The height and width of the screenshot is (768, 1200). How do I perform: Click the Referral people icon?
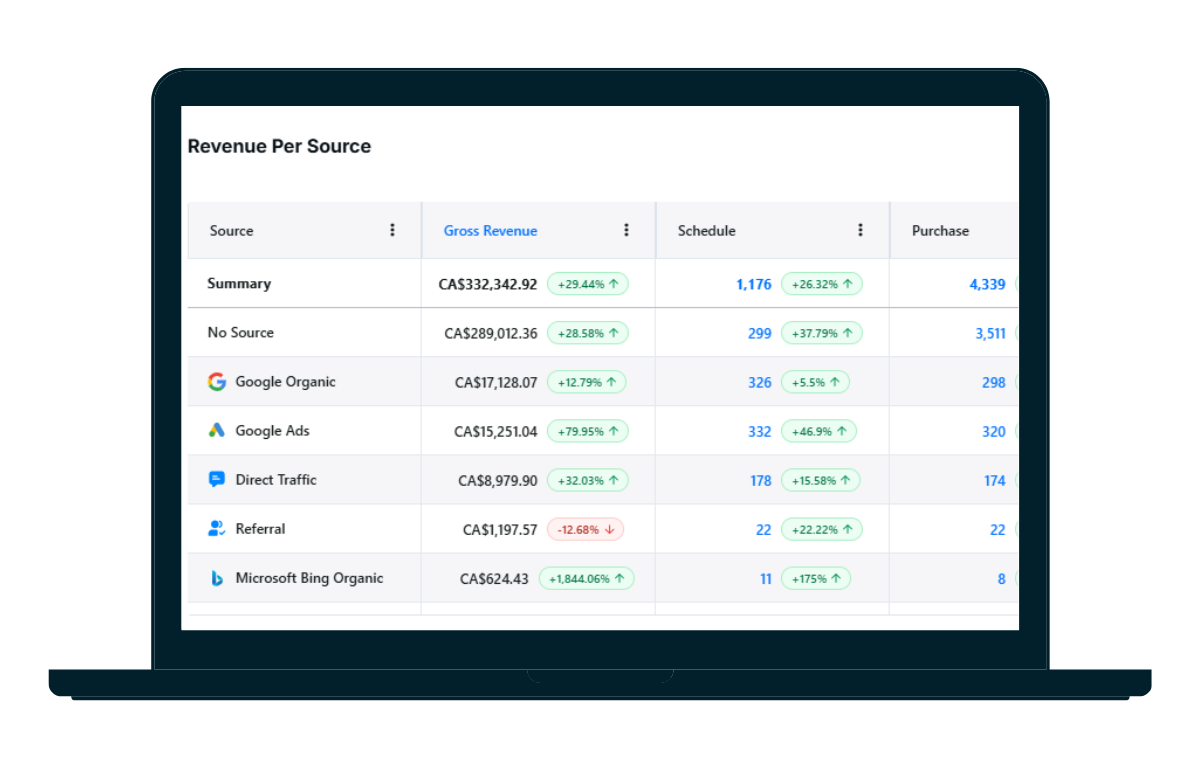click(x=216, y=528)
